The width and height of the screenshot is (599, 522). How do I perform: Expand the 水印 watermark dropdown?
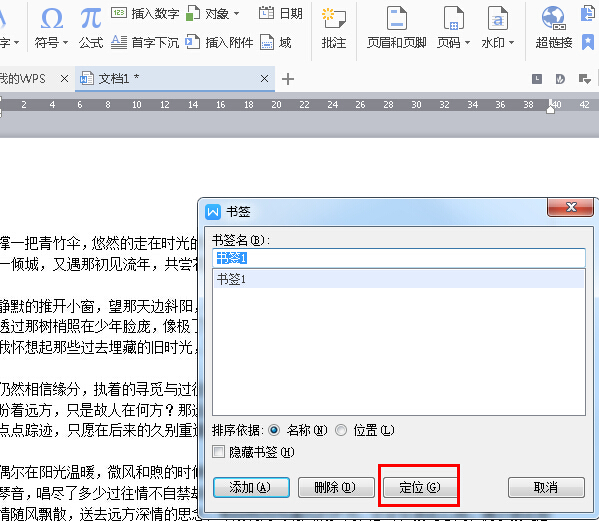[512, 43]
